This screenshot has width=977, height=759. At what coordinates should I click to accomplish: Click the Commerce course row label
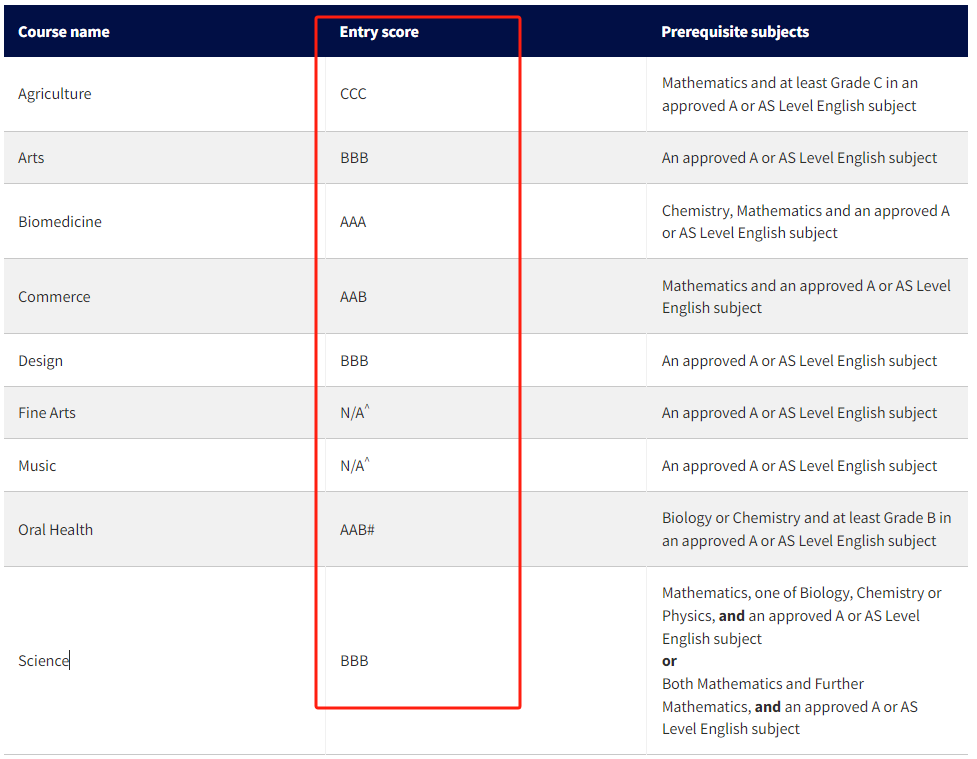tap(54, 297)
